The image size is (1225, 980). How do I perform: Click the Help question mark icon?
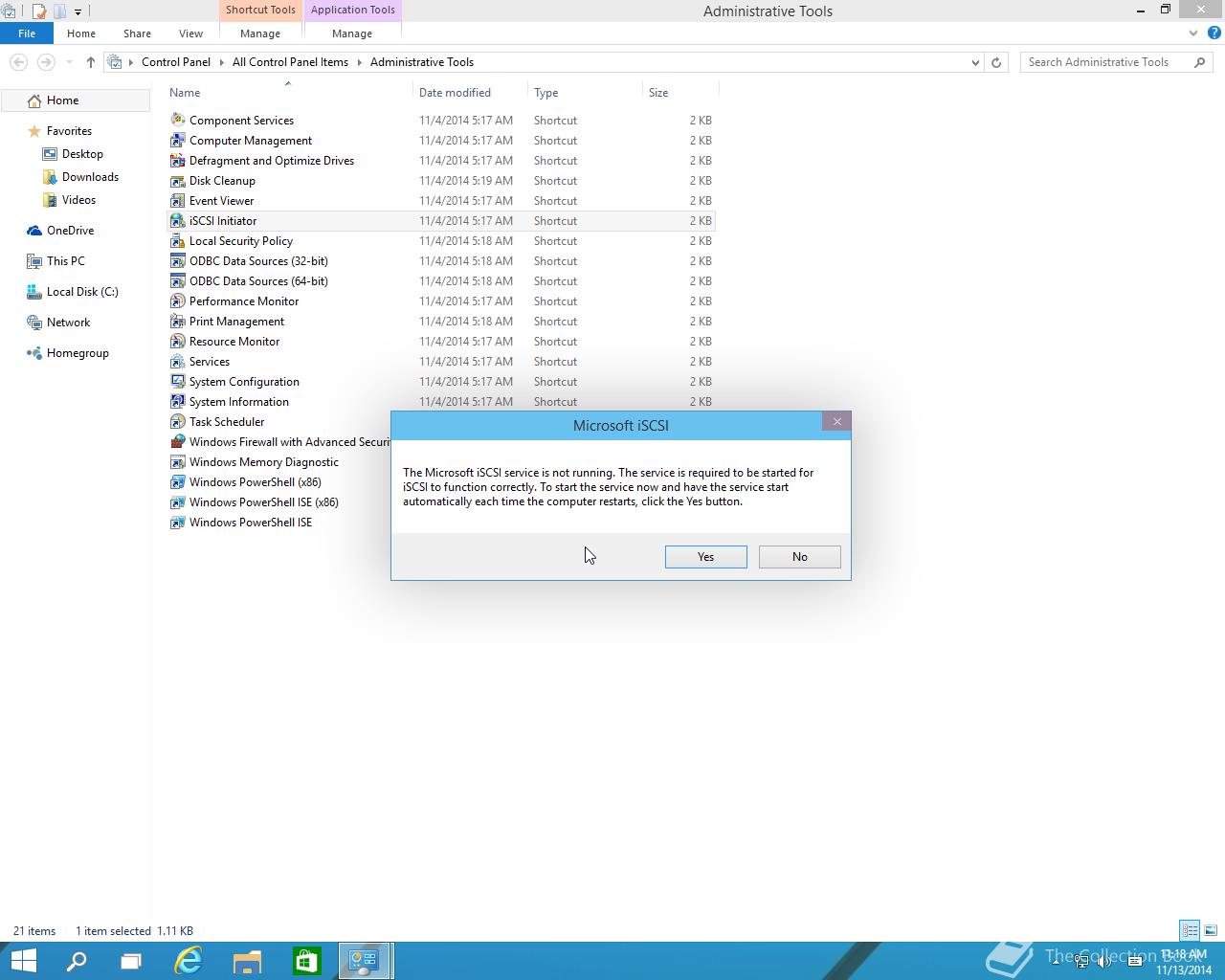coord(1215,33)
